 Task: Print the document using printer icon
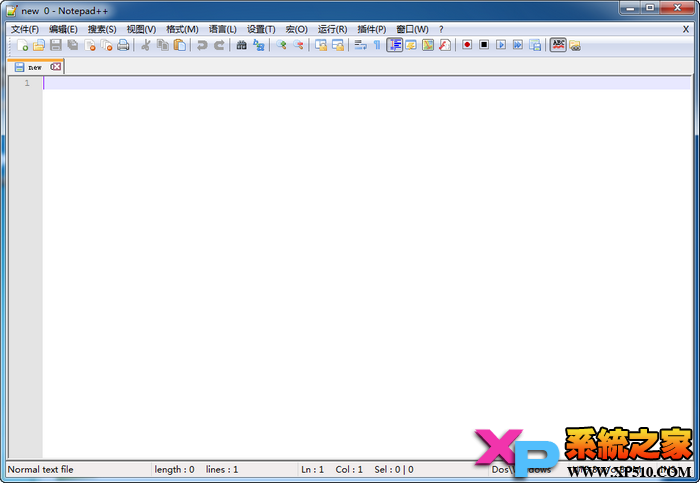123,45
